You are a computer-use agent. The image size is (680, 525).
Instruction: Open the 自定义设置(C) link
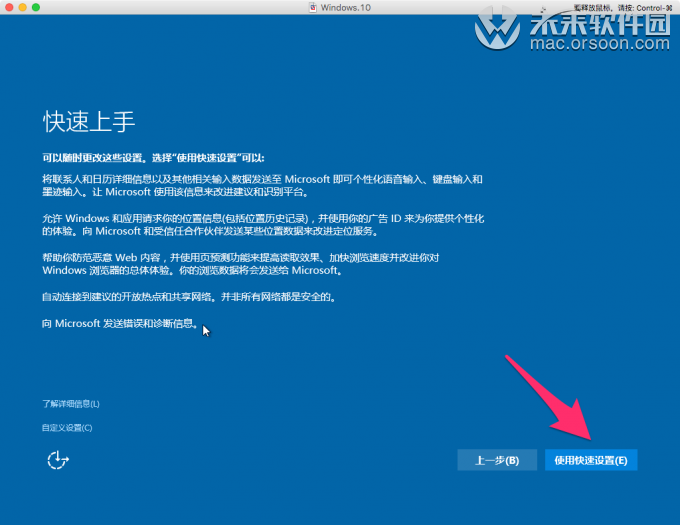pyautogui.click(x=67, y=428)
